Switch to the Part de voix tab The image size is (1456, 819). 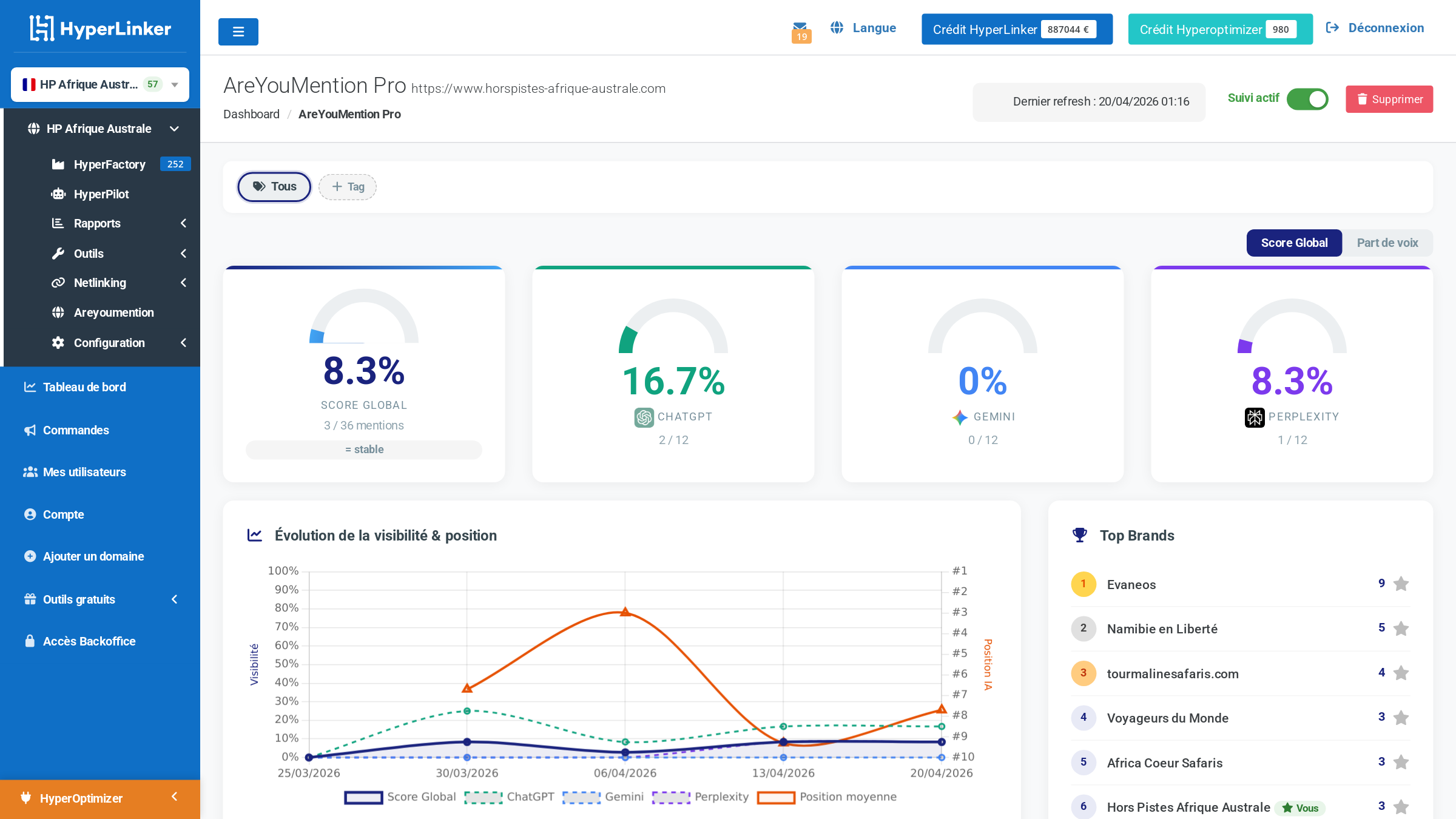(x=1387, y=243)
